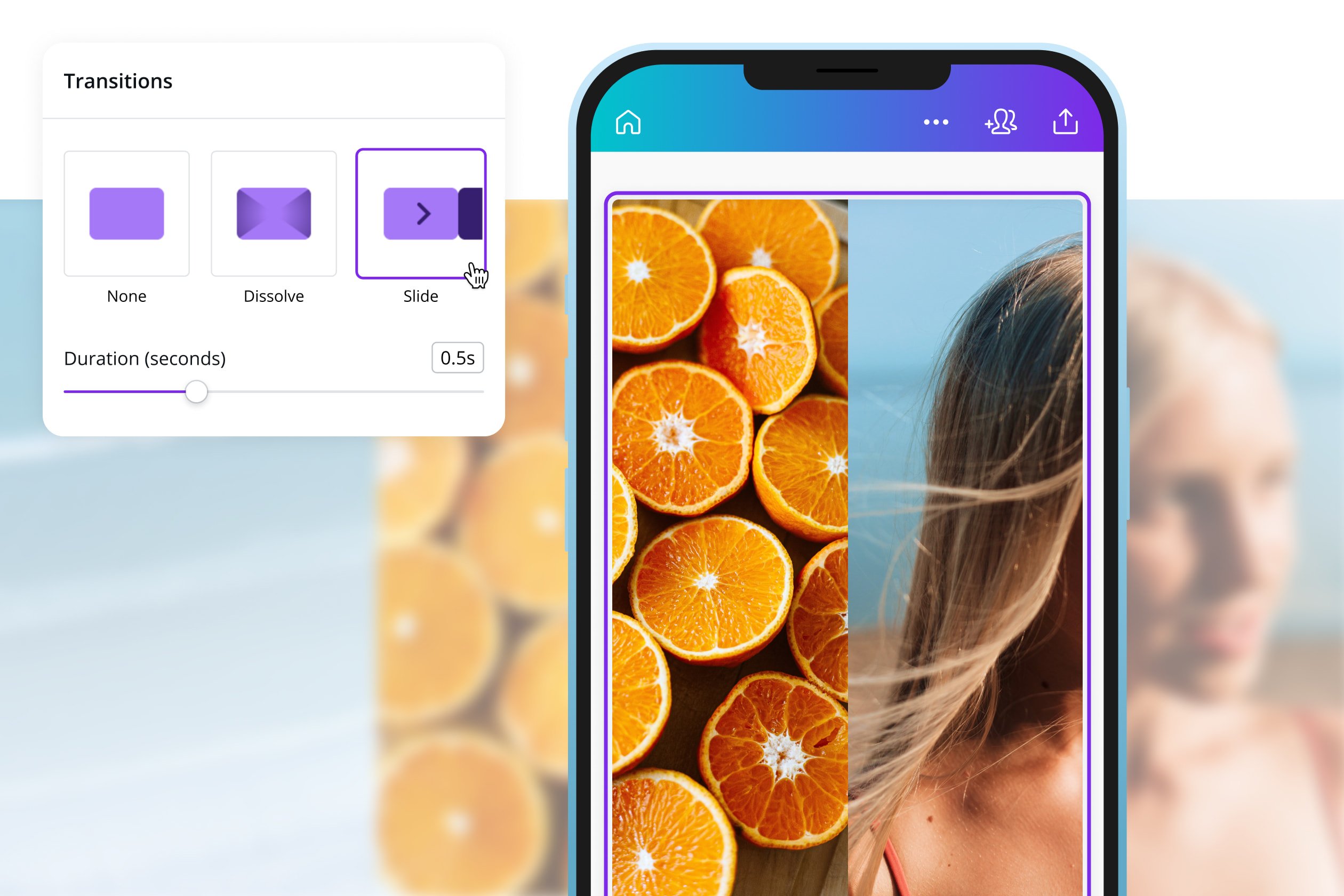Select the Duration label text area
Viewport: 1344px width, 896px height.
[144, 358]
